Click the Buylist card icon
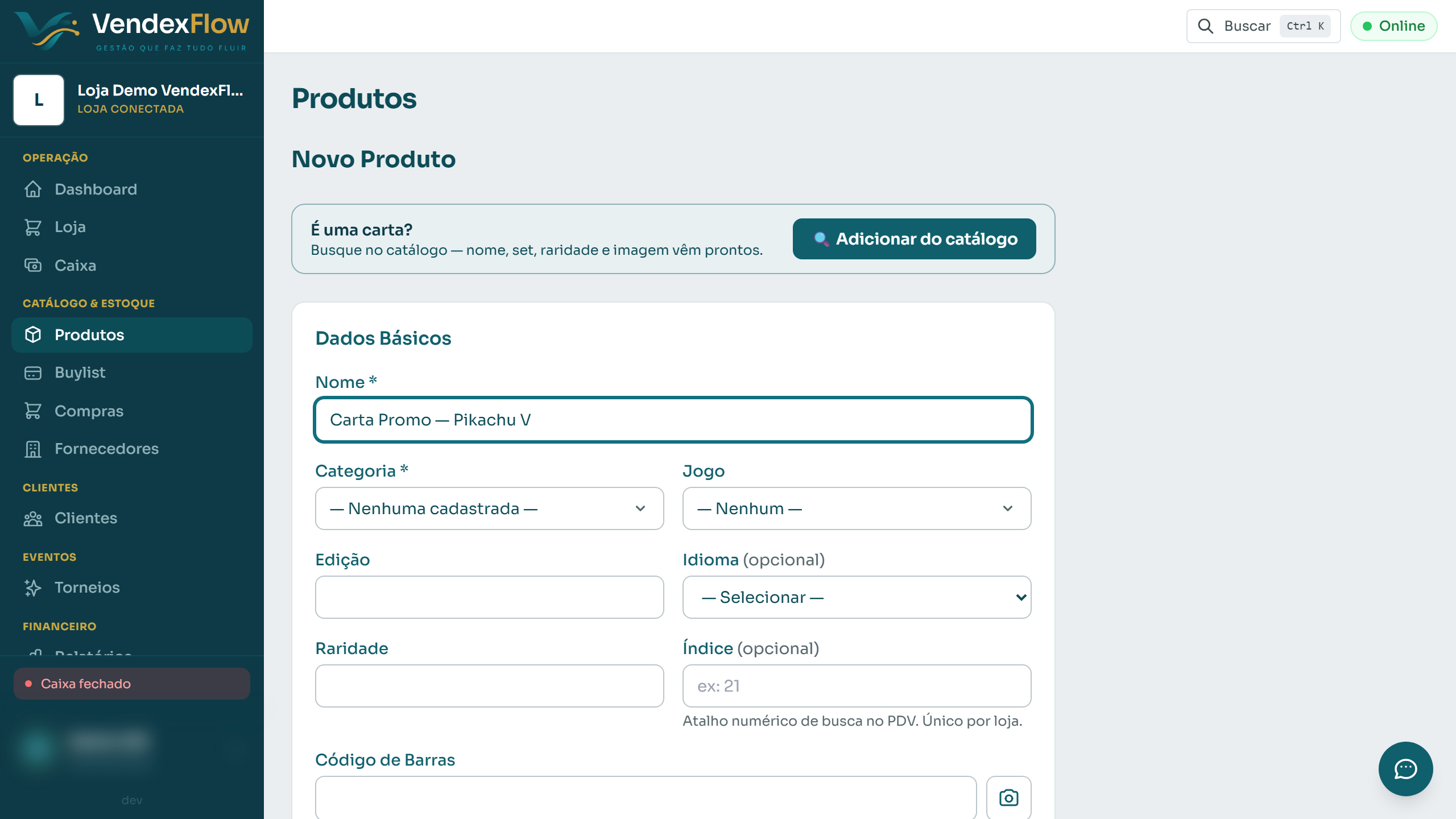This screenshot has height=819, width=1456. coord(33,373)
